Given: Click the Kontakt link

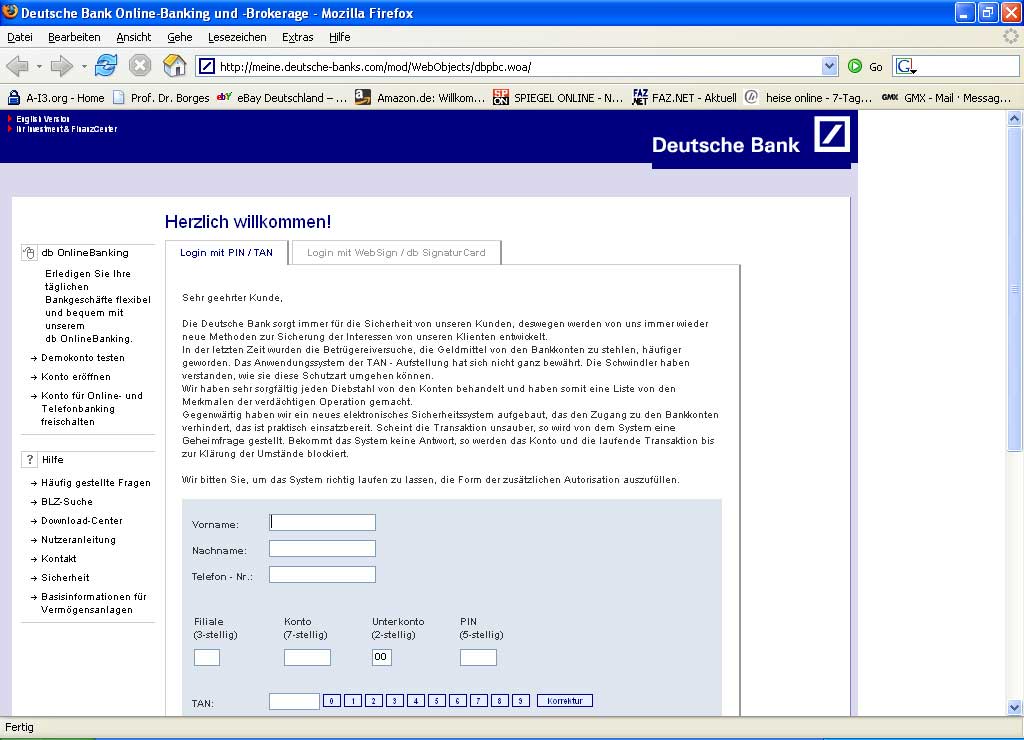Looking at the screenshot, I should tap(59, 558).
